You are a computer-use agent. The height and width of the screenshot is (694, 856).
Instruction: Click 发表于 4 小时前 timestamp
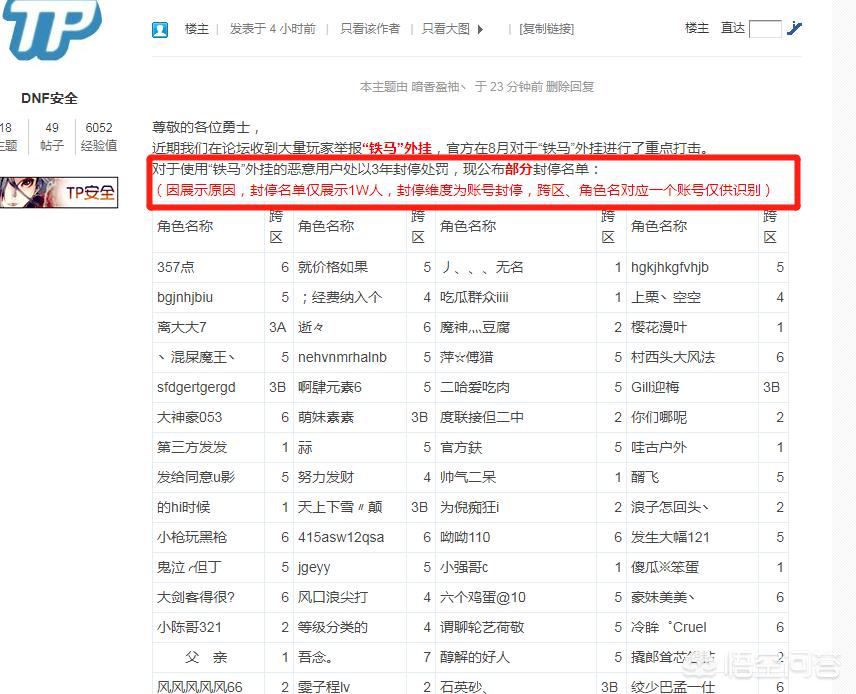tap(272, 29)
